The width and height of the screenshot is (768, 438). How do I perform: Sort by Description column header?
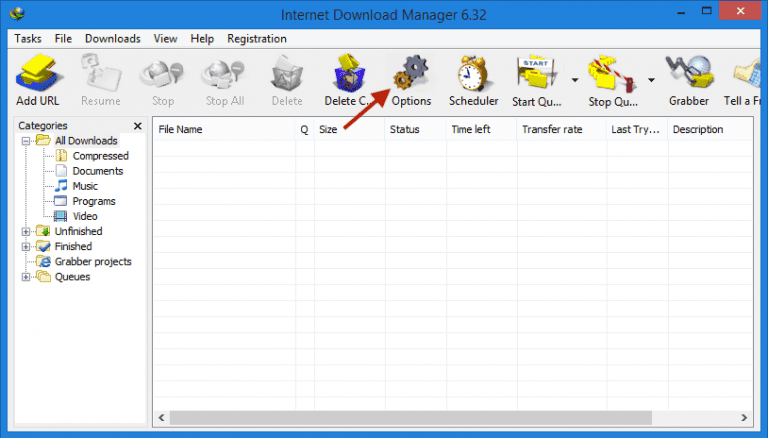tap(710, 129)
